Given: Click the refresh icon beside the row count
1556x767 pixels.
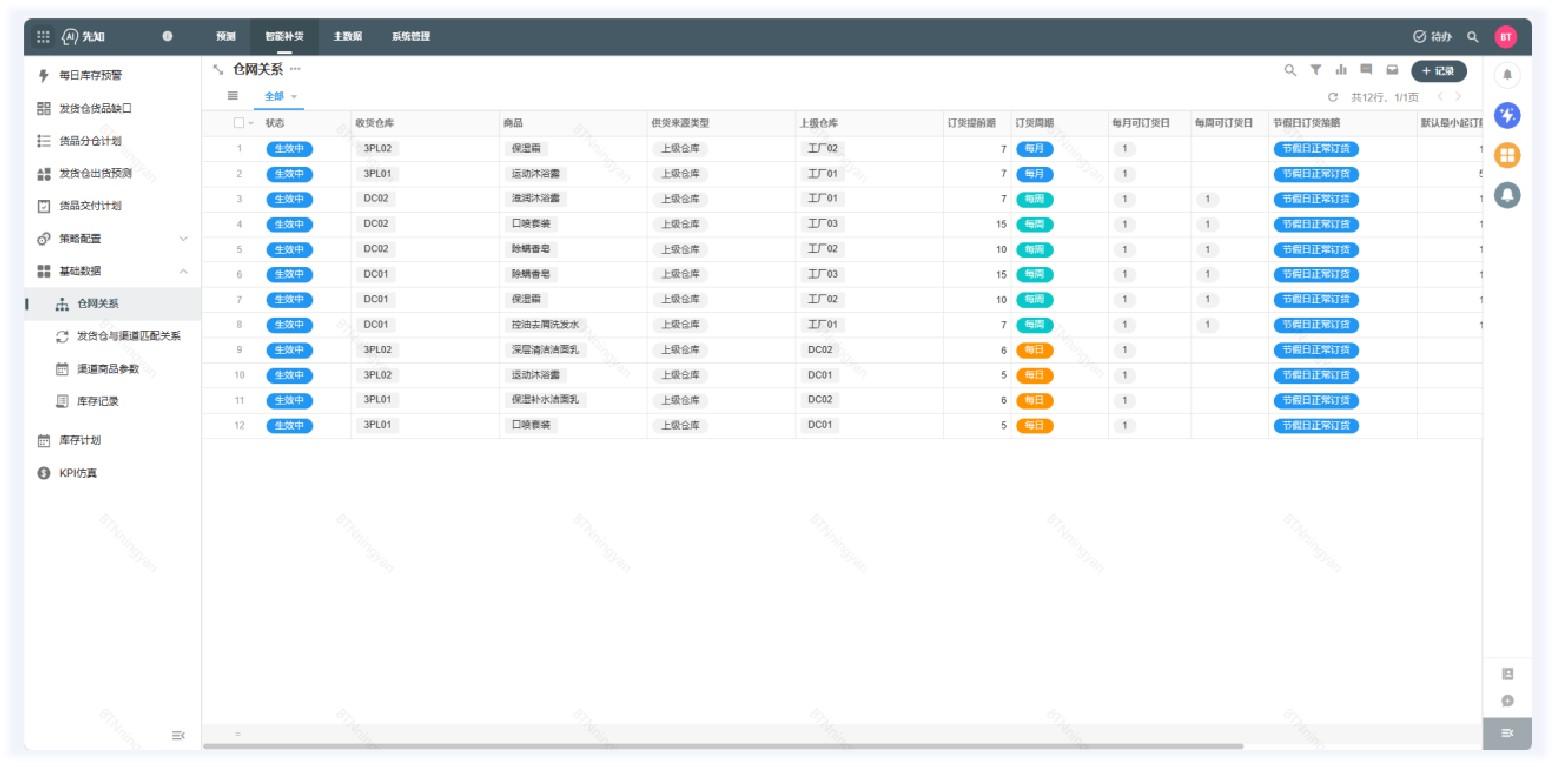Looking at the screenshot, I should pyautogui.click(x=1332, y=97).
